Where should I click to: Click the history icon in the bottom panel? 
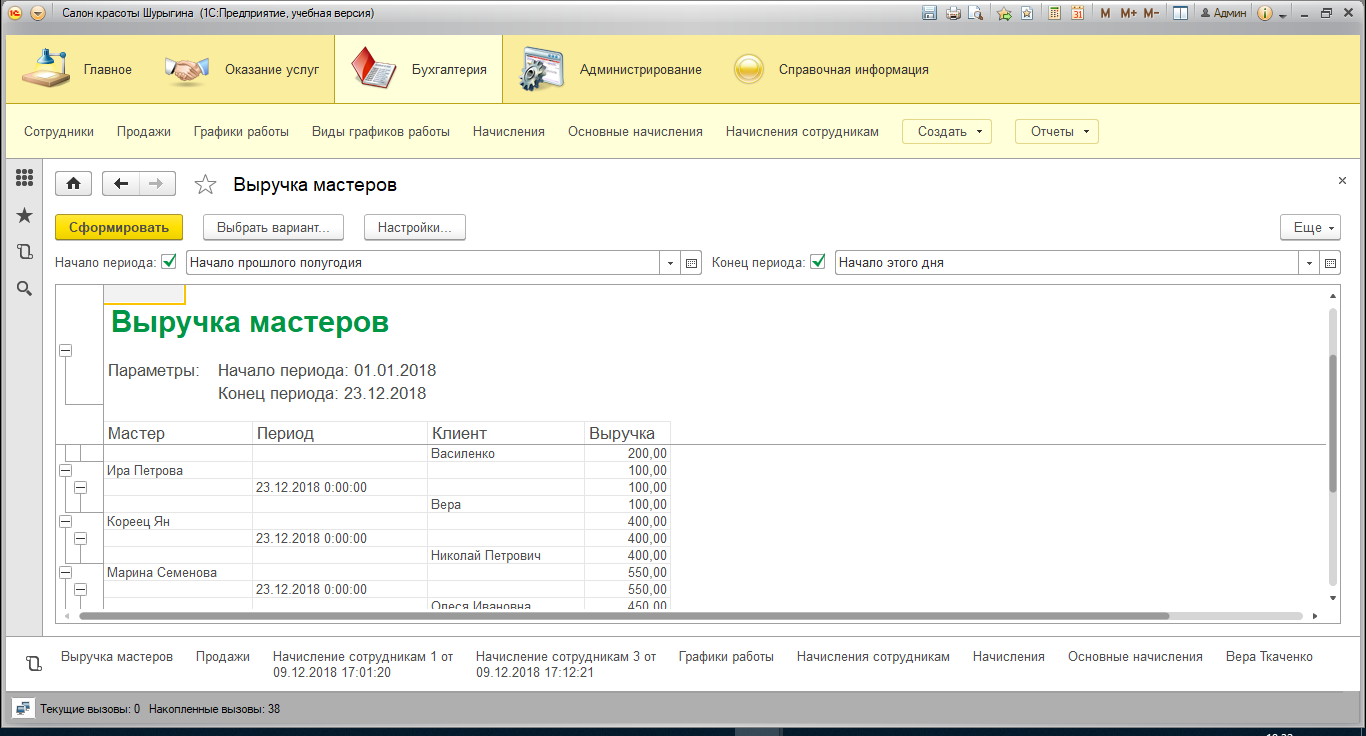coord(33,663)
